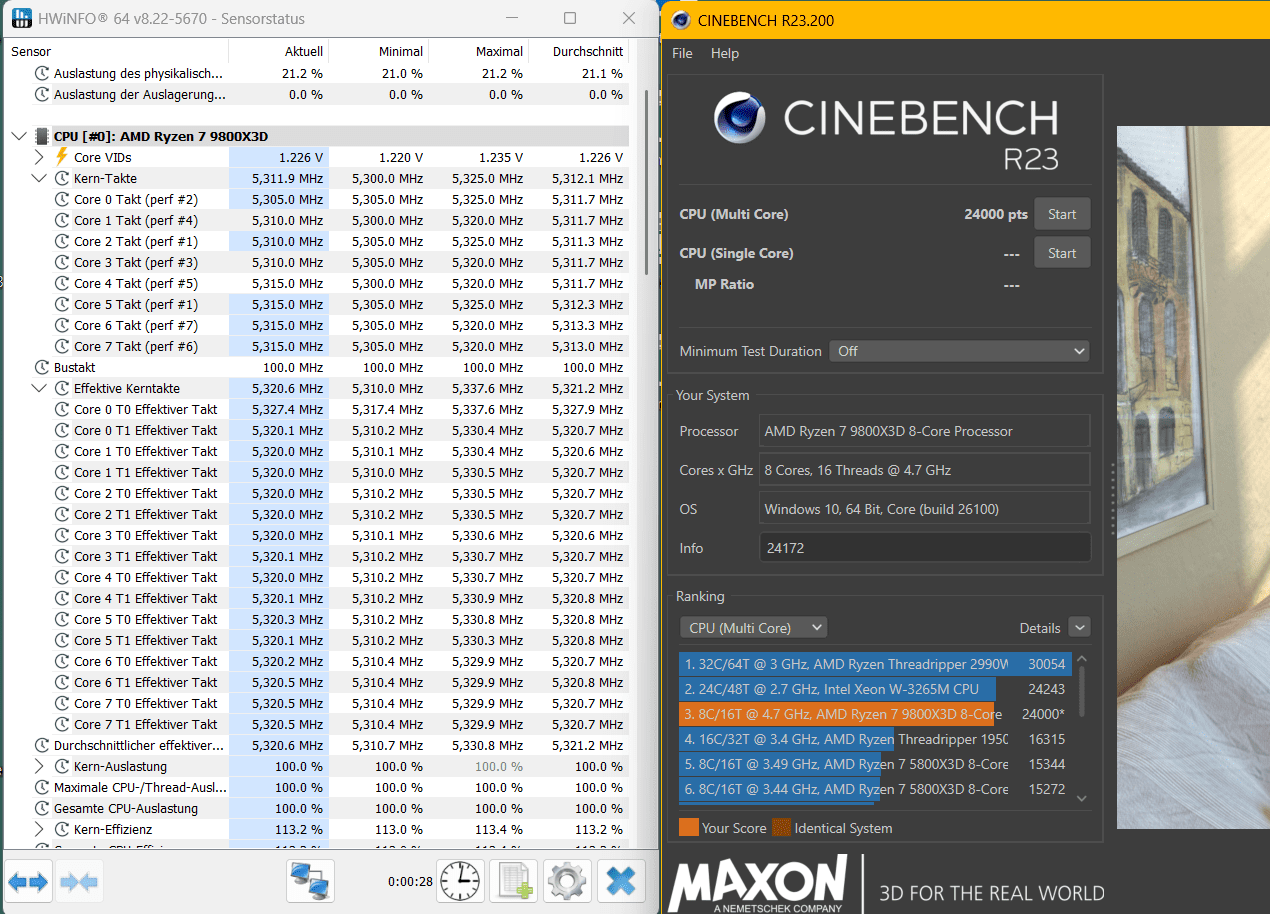Collapse the CPU [#0] AMD Ryzen 7 9800X3D group
This screenshot has height=914, width=1270.
pyautogui.click(x=19, y=136)
